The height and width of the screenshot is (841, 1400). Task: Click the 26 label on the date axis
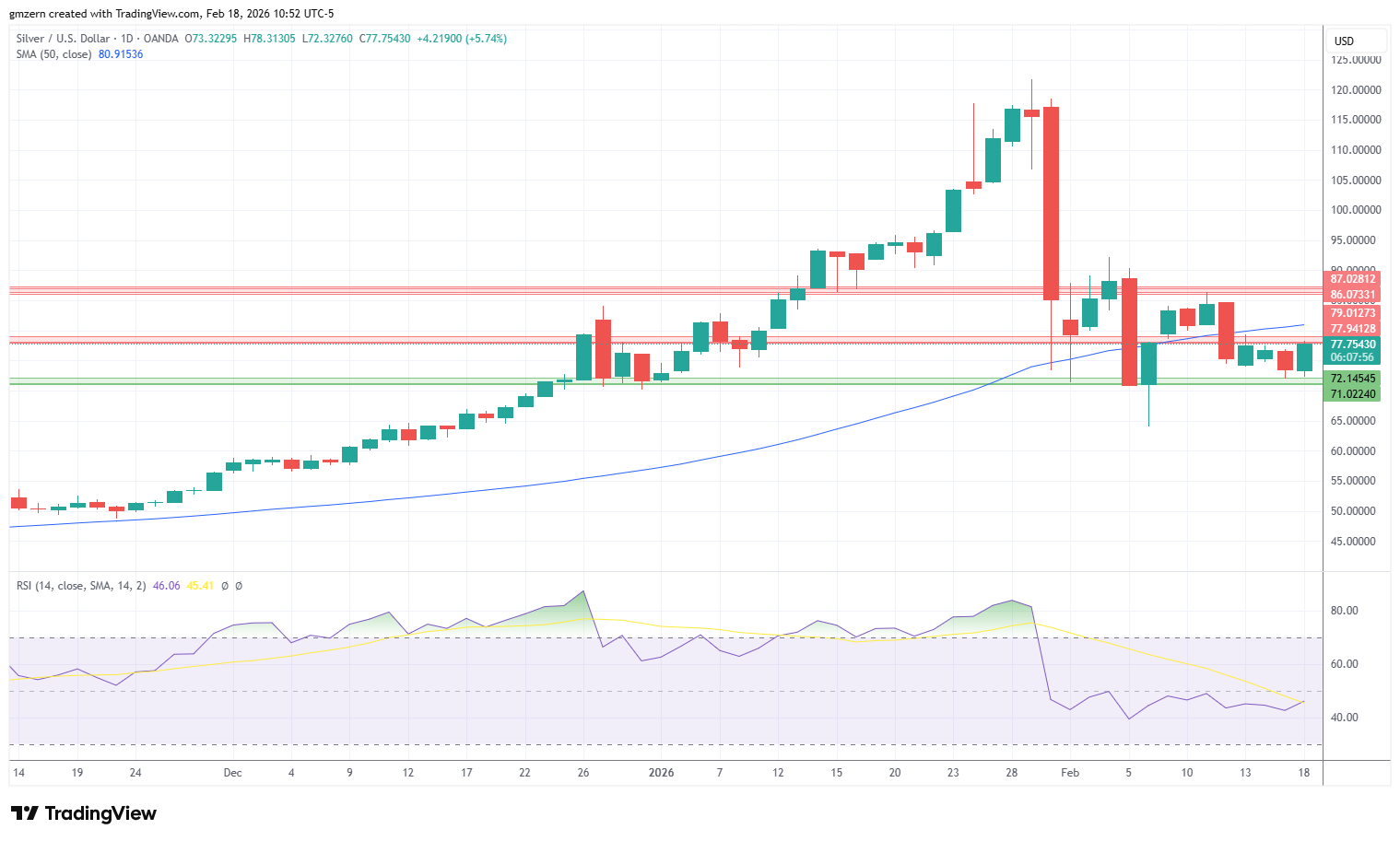[x=583, y=773]
